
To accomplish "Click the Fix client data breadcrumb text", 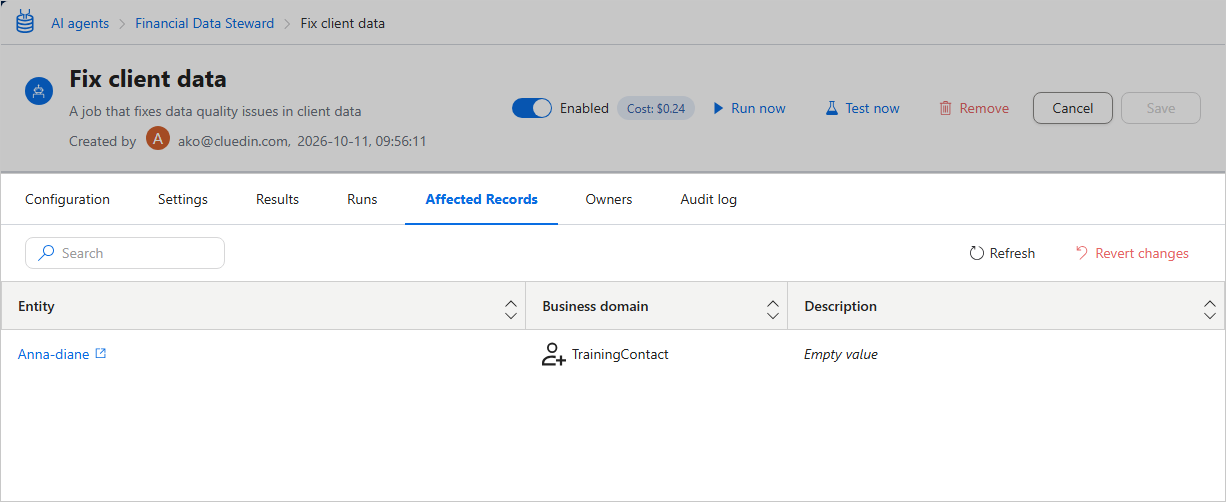I will pos(343,23).
